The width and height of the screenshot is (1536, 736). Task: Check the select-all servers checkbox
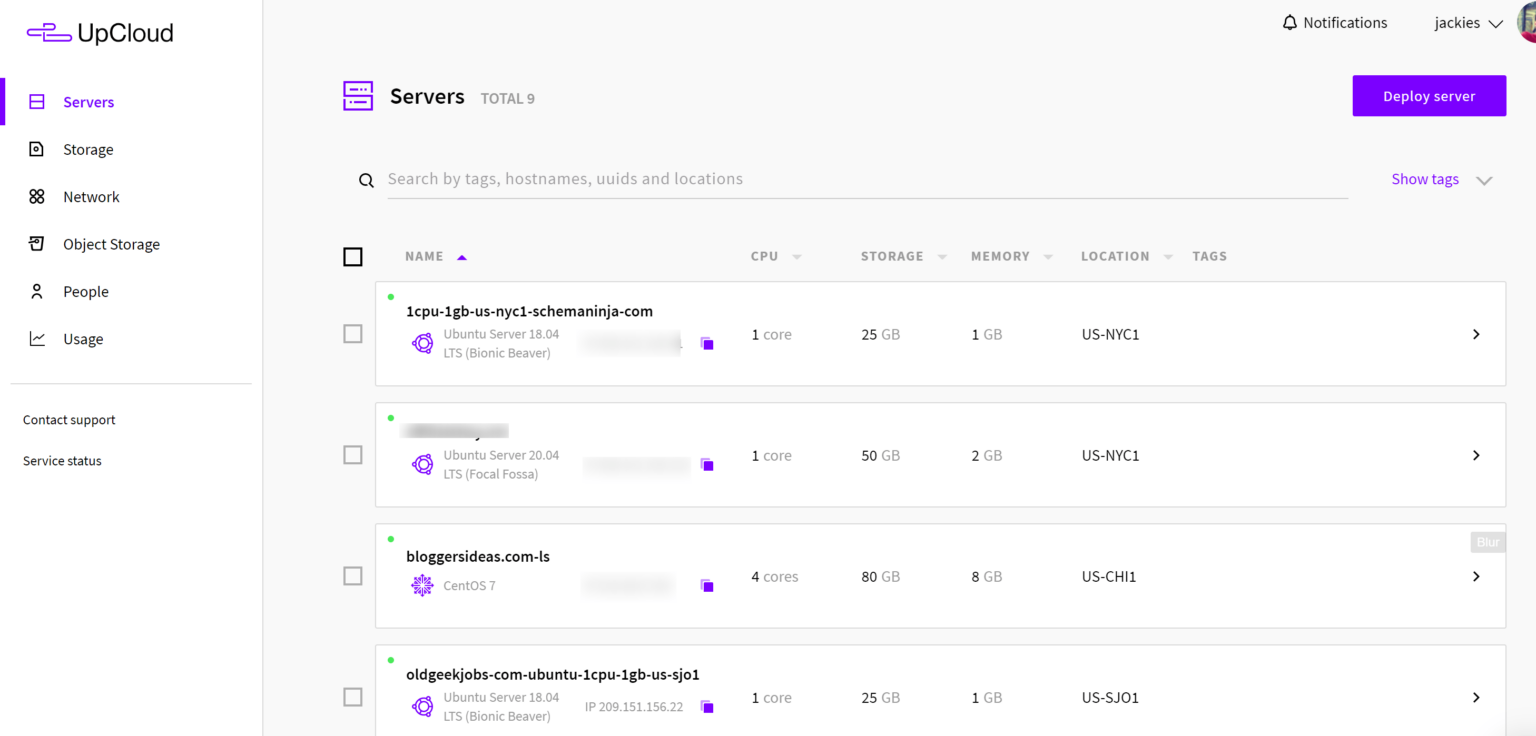click(352, 256)
